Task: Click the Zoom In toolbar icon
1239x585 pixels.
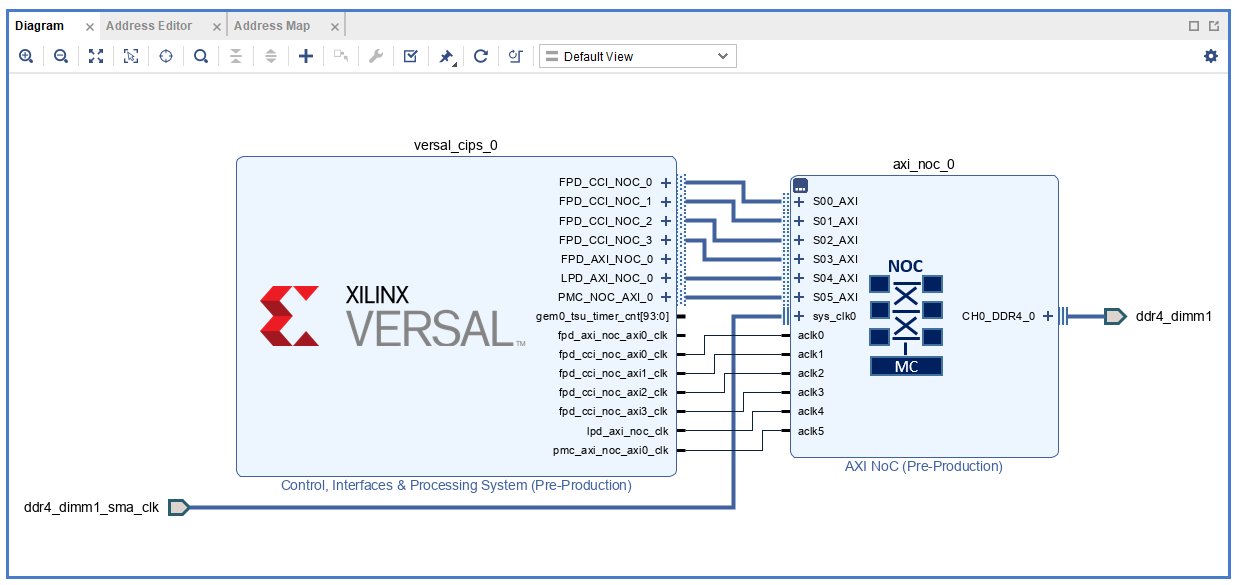Action: pyautogui.click(x=26, y=56)
